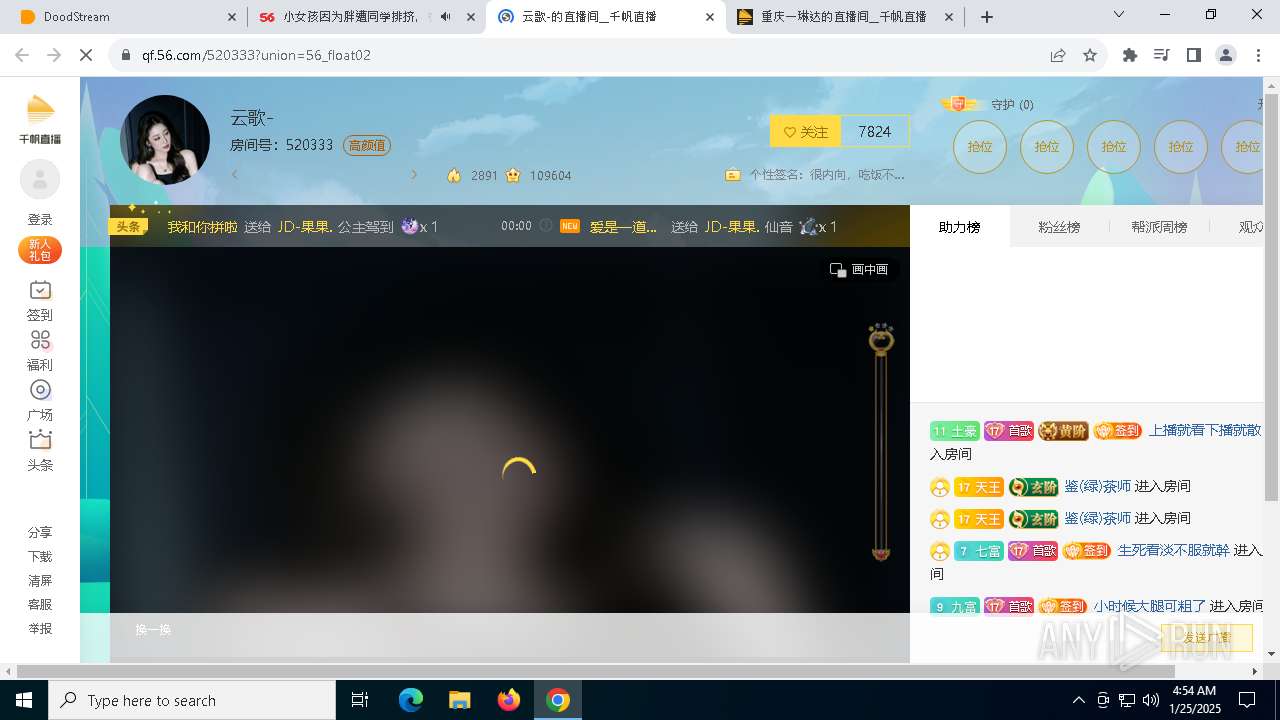The image size is (1280, 720).
Task: Open the 广场 plaza icon
Action: point(40,390)
